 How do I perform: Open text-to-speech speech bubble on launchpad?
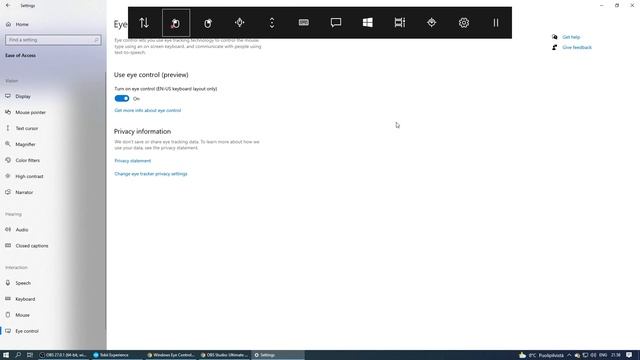(x=336, y=23)
